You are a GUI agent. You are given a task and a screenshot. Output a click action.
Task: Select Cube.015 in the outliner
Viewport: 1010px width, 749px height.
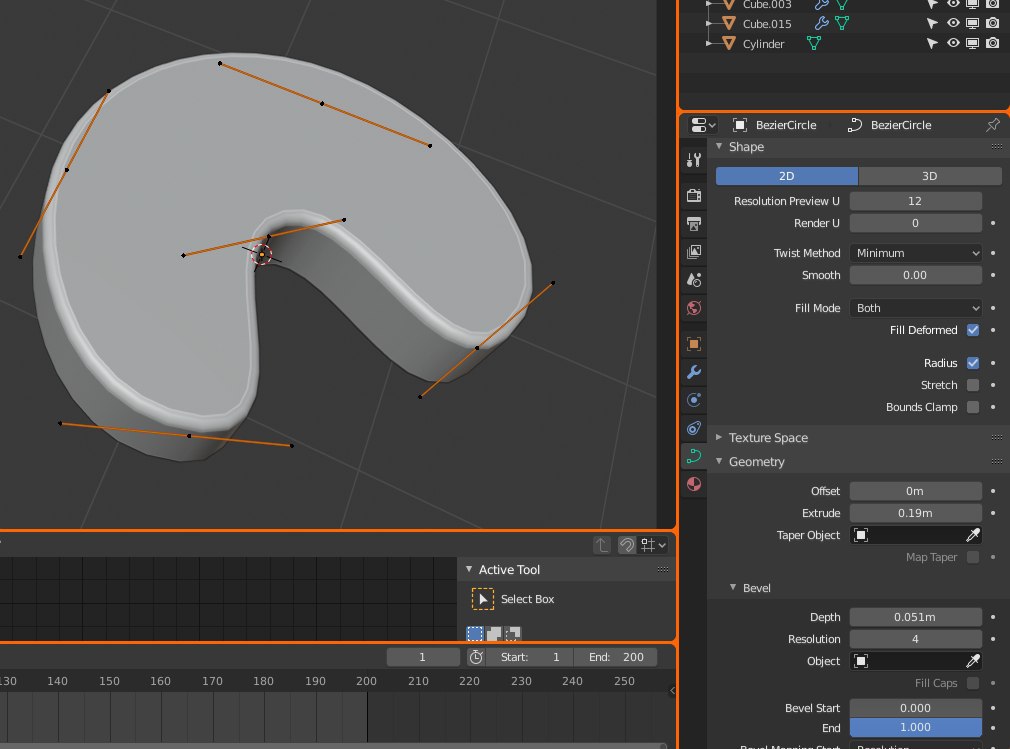tap(767, 24)
